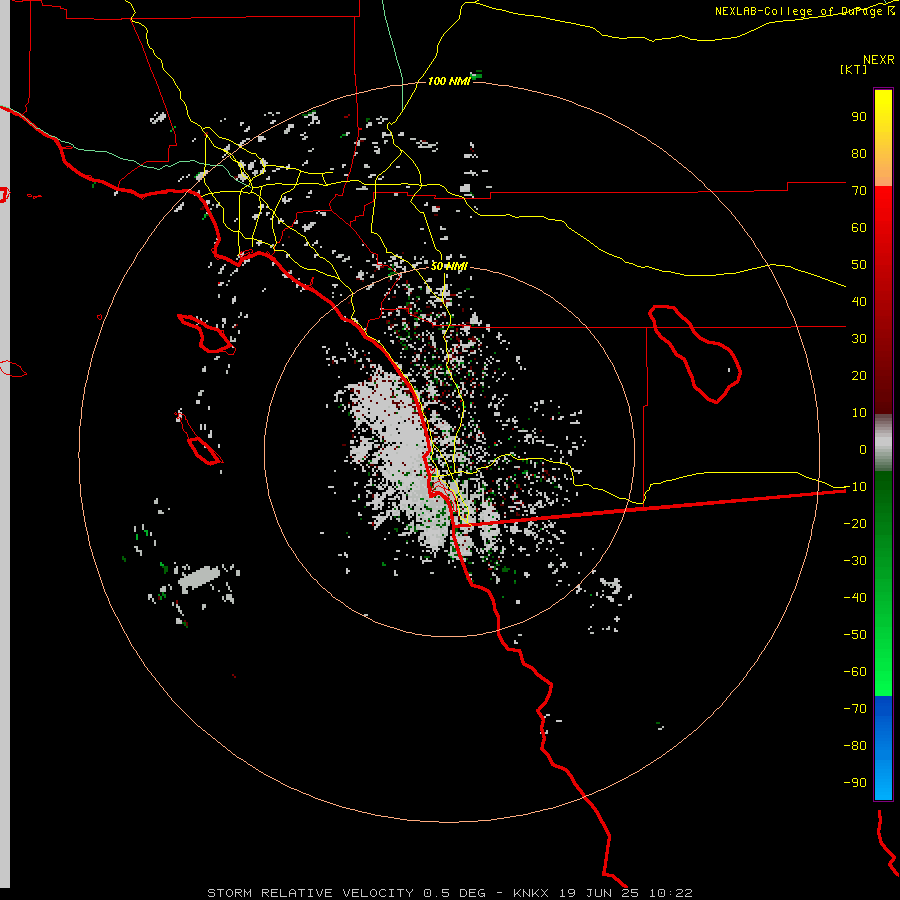900x900 pixels.
Task: Select the 50 NMI range ring label
Action: pyautogui.click(x=449, y=266)
